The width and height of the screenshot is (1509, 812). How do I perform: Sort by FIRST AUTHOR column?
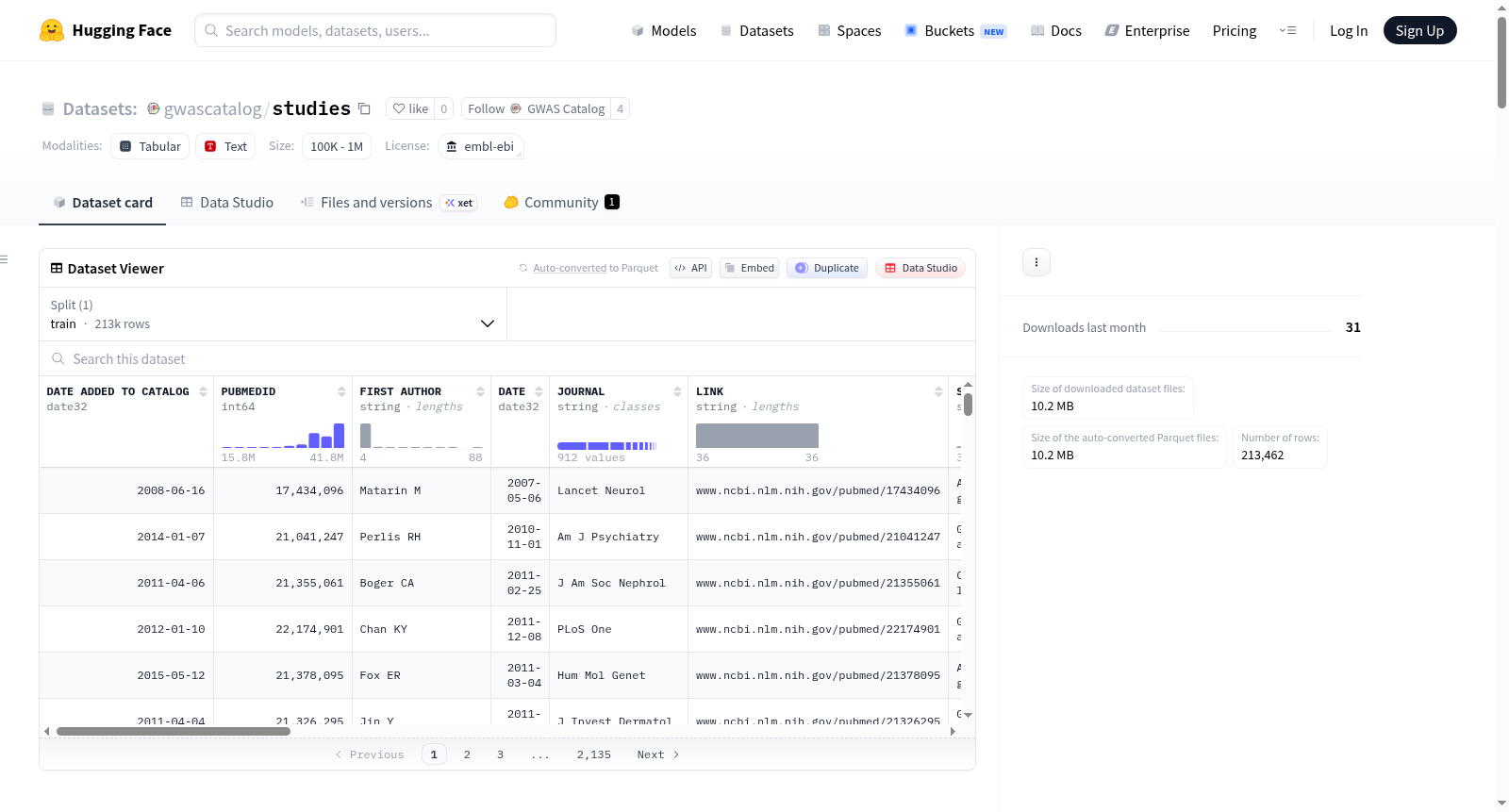pos(480,391)
